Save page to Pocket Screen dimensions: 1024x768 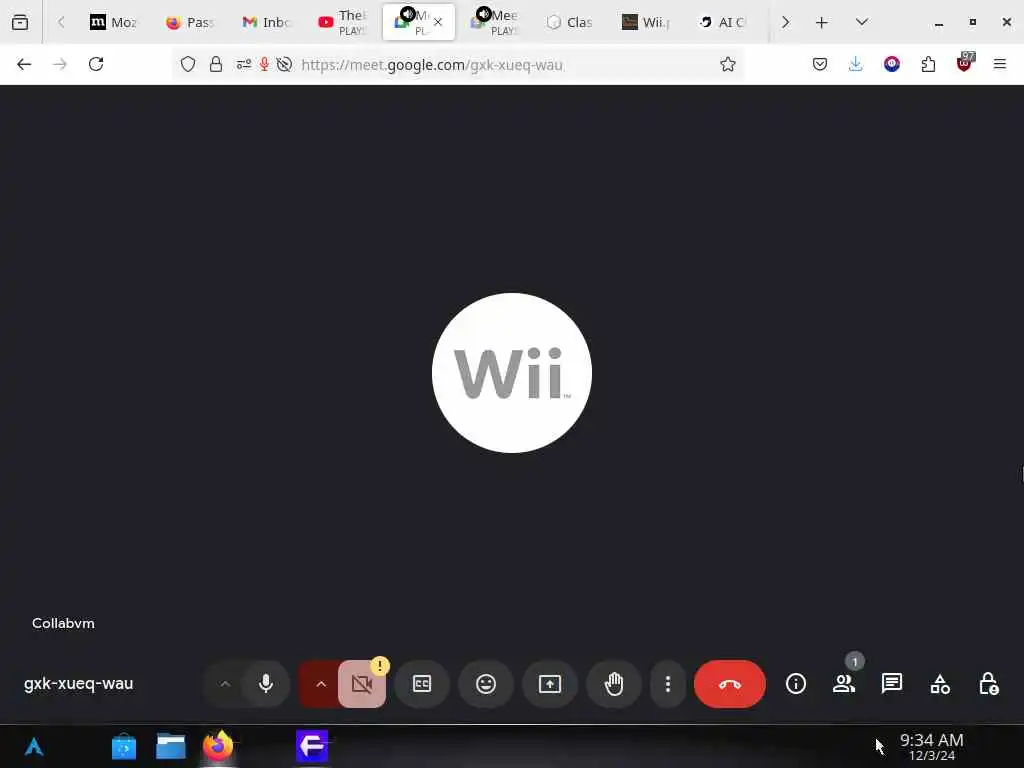coord(820,64)
